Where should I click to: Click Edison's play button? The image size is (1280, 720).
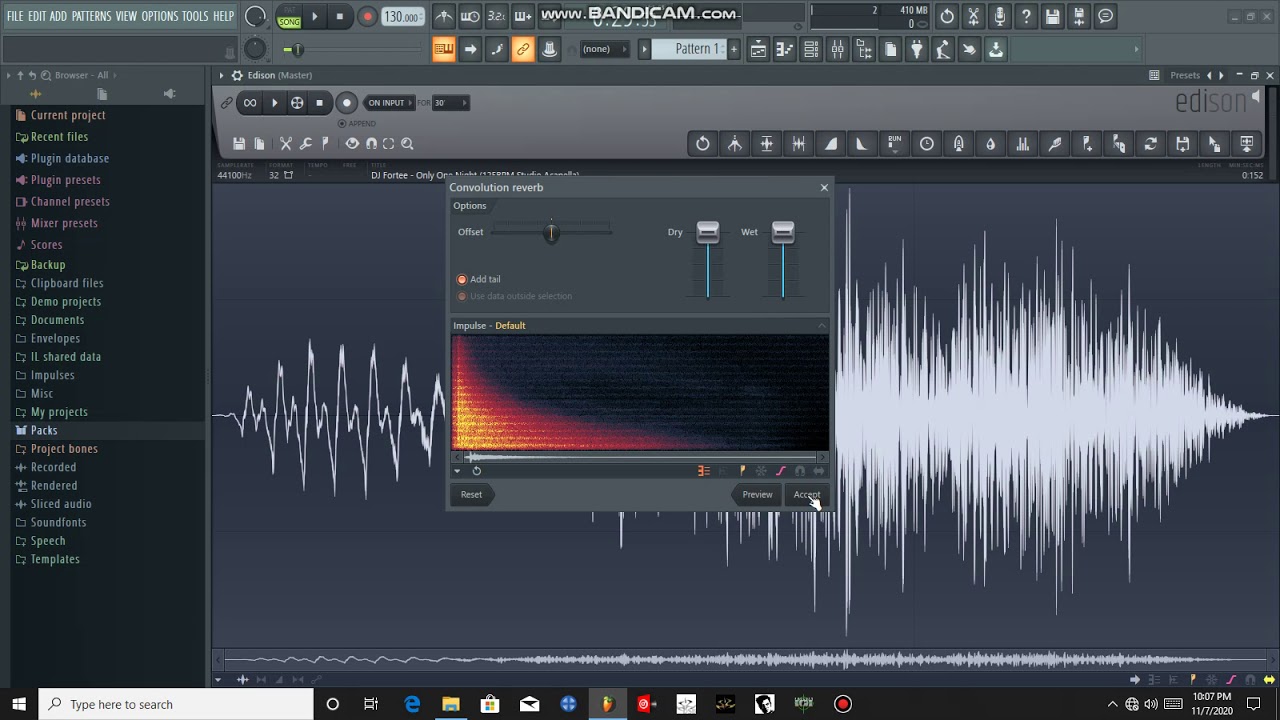click(274, 103)
